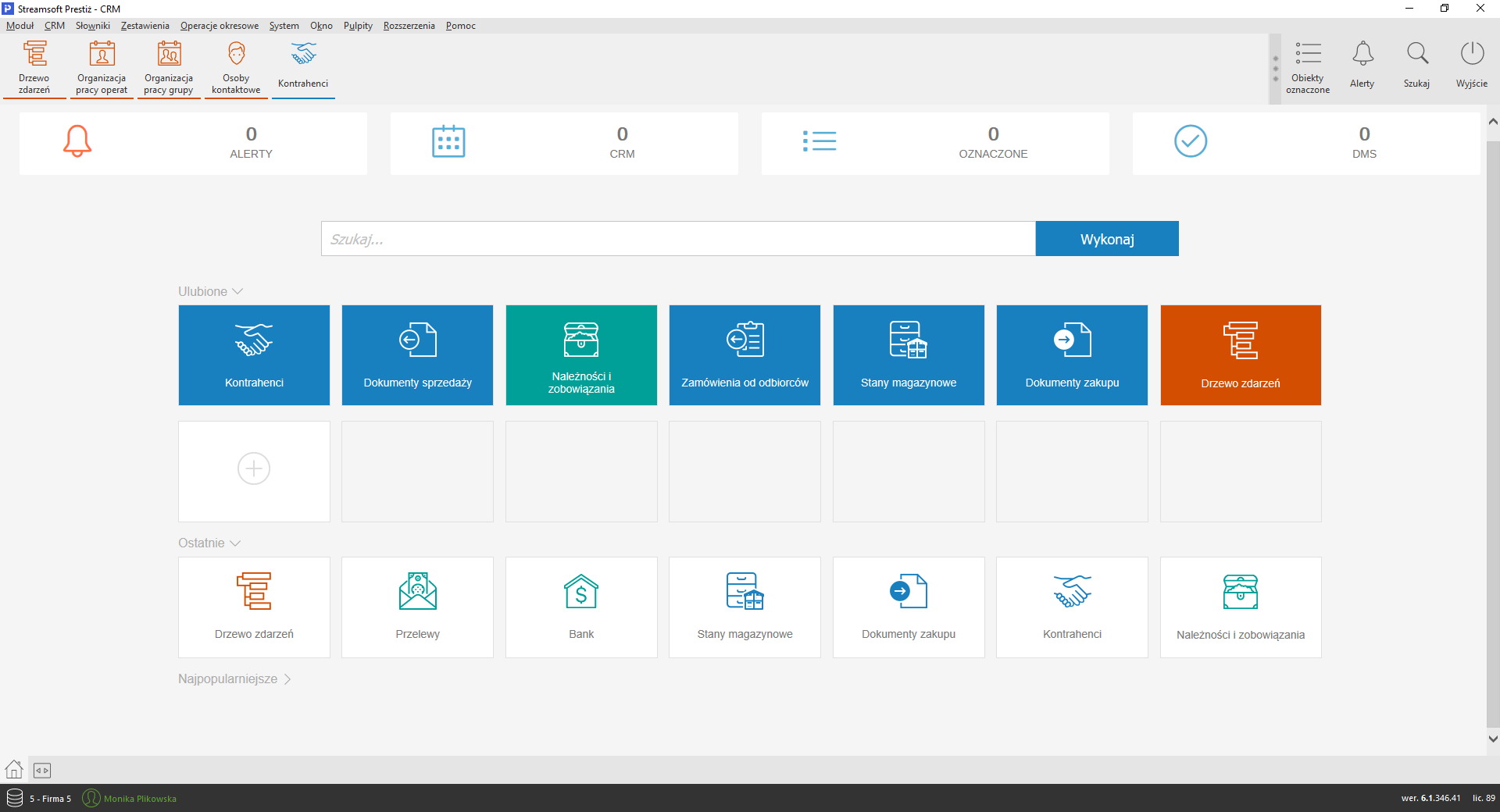Click the window switch arrows icon
This screenshot has height=812, width=1500.
click(42, 771)
